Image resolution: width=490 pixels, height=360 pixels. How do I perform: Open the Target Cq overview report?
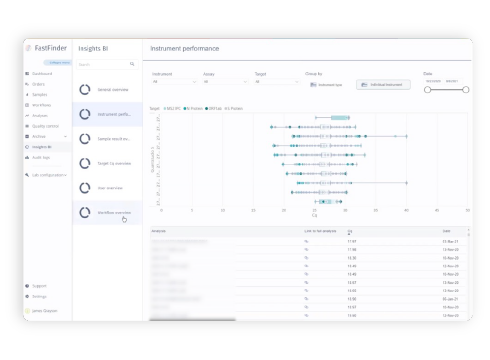coord(107,163)
